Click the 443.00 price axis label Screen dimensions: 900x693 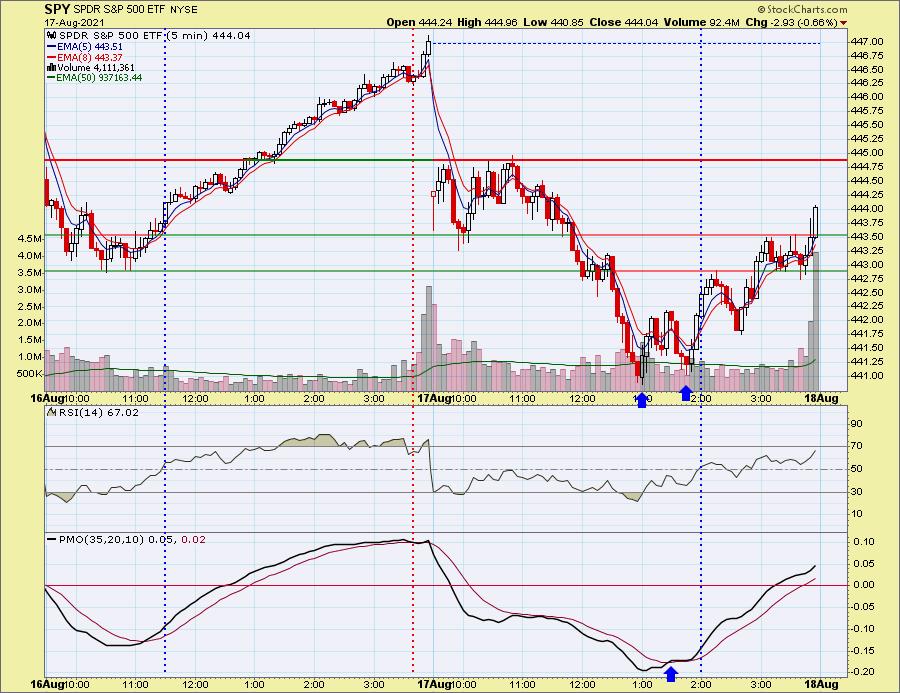coord(868,265)
